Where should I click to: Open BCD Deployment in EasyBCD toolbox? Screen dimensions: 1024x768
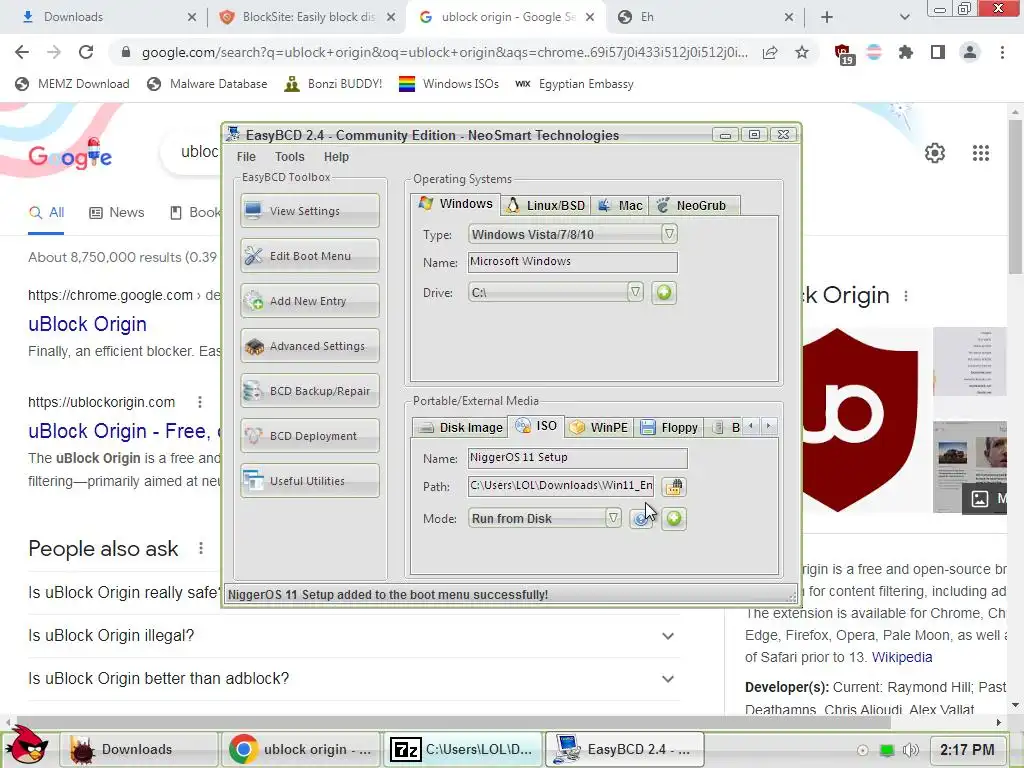point(310,436)
